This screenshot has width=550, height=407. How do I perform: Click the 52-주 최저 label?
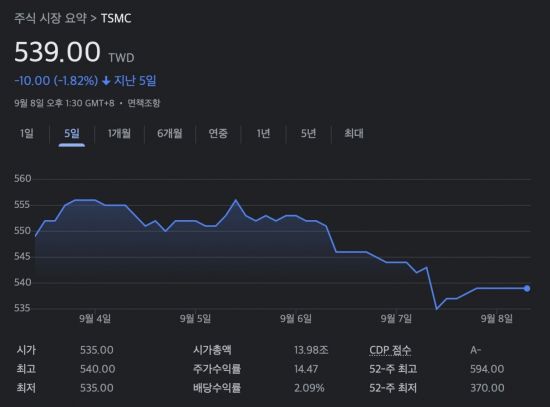pyautogui.click(x=393, y=388)
